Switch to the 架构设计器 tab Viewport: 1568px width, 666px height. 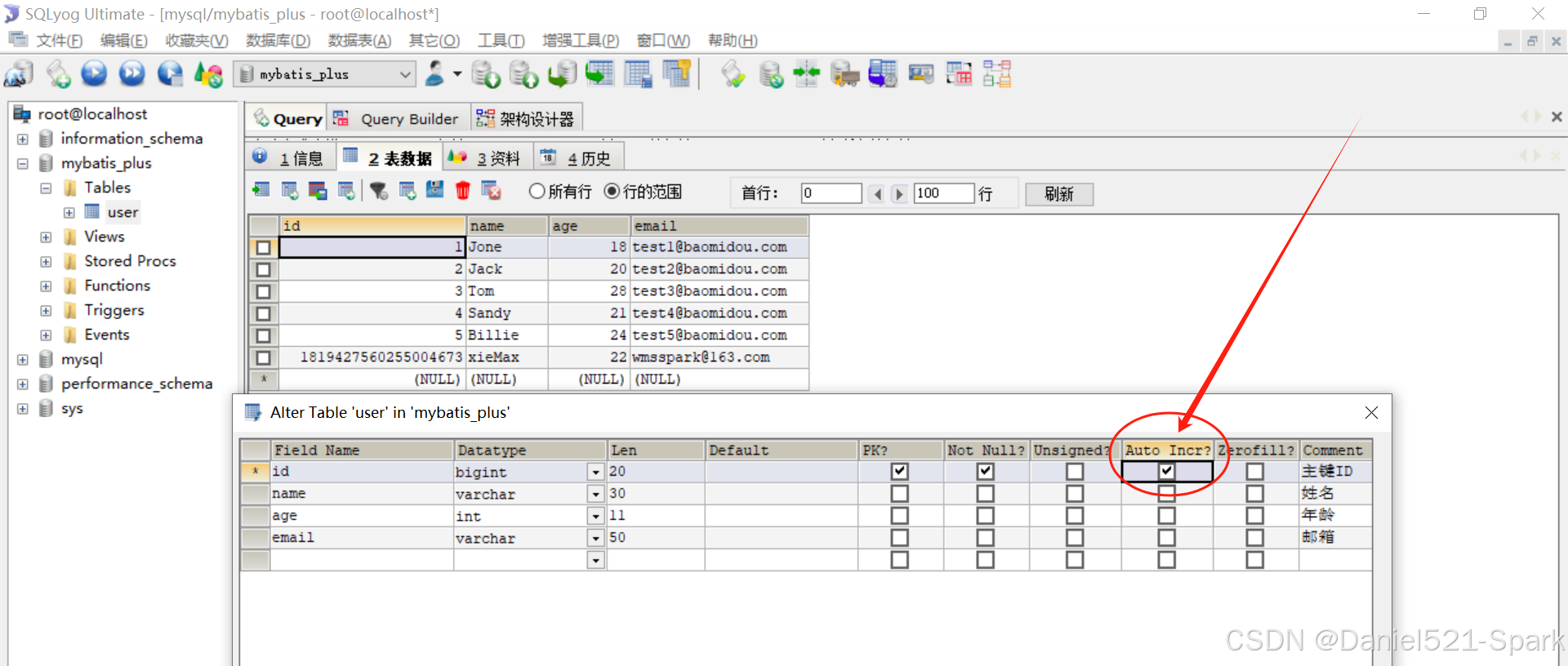(526, 119)
